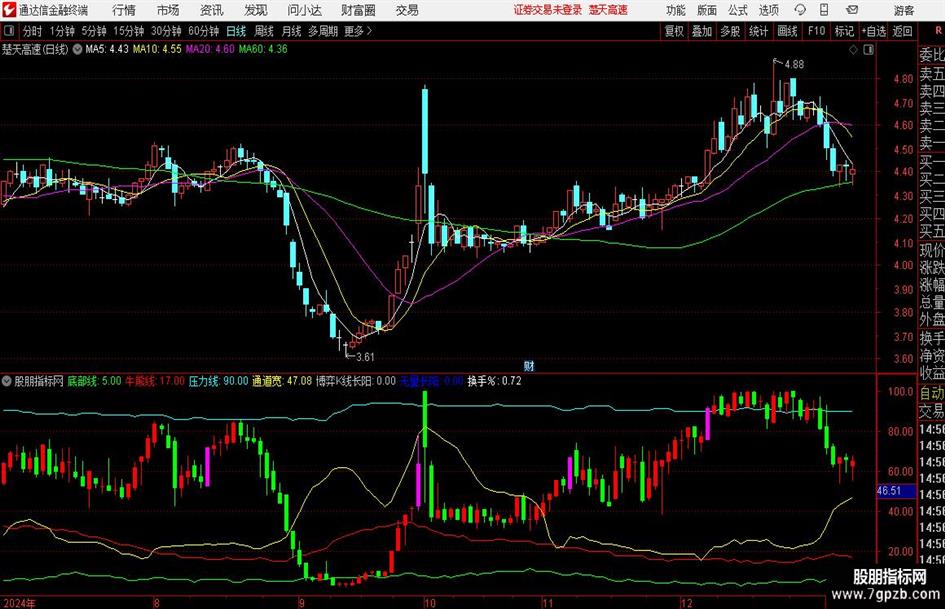Screen dimensions: 945x609
Task: Click the 楚天高速(日线) chart title
Action: click(35, 49)
